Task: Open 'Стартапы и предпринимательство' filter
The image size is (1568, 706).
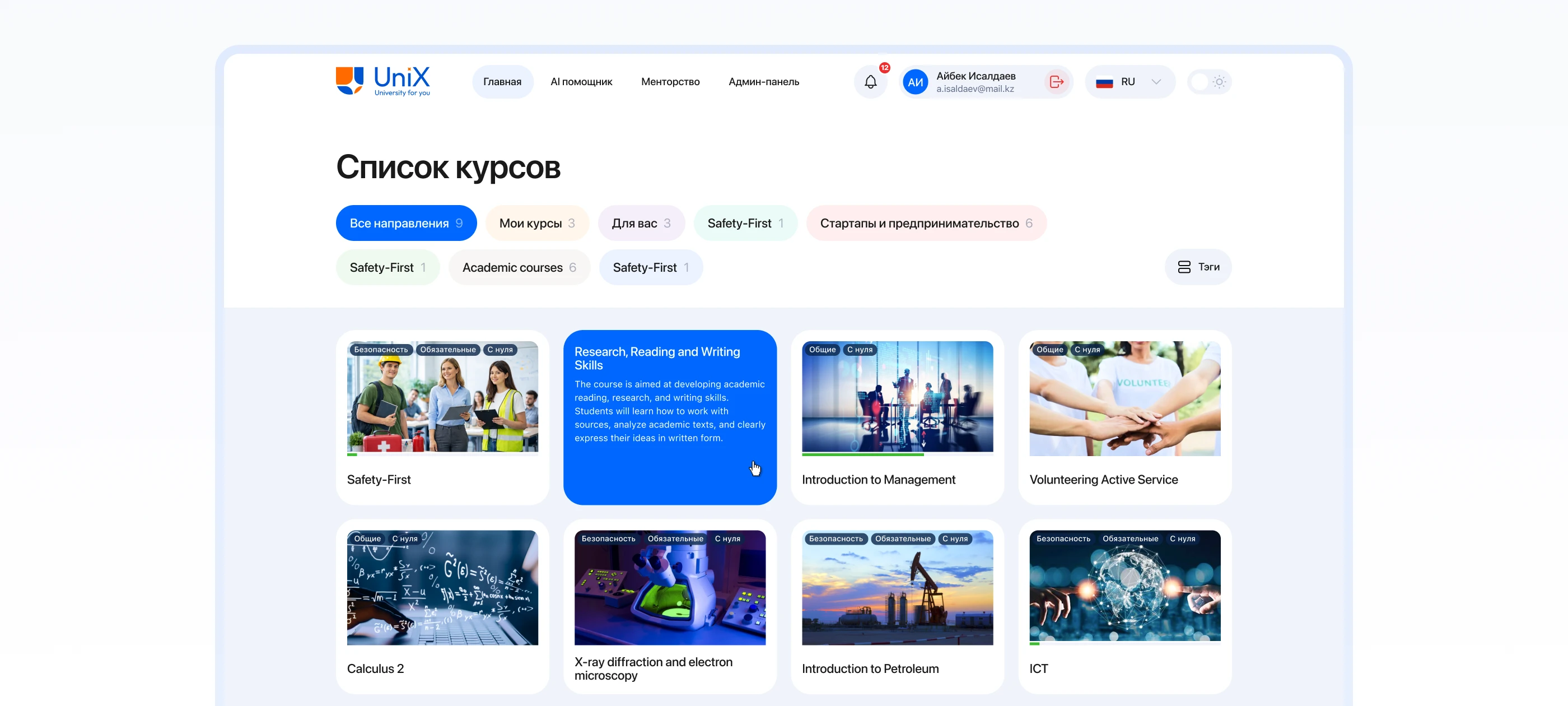Action: click(x=926, y=223)
